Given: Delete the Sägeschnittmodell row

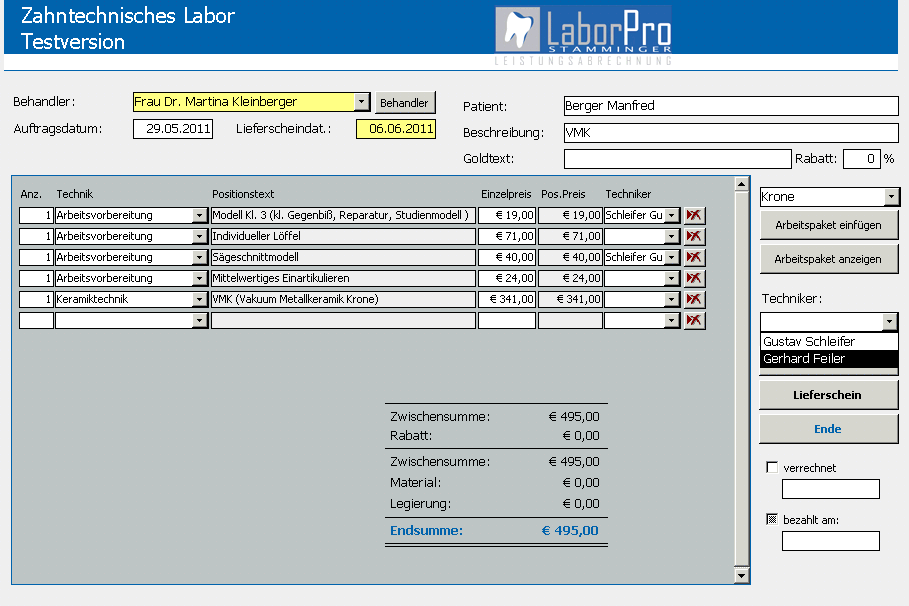Looking at the screenshot, I should [x=695, y=257].
